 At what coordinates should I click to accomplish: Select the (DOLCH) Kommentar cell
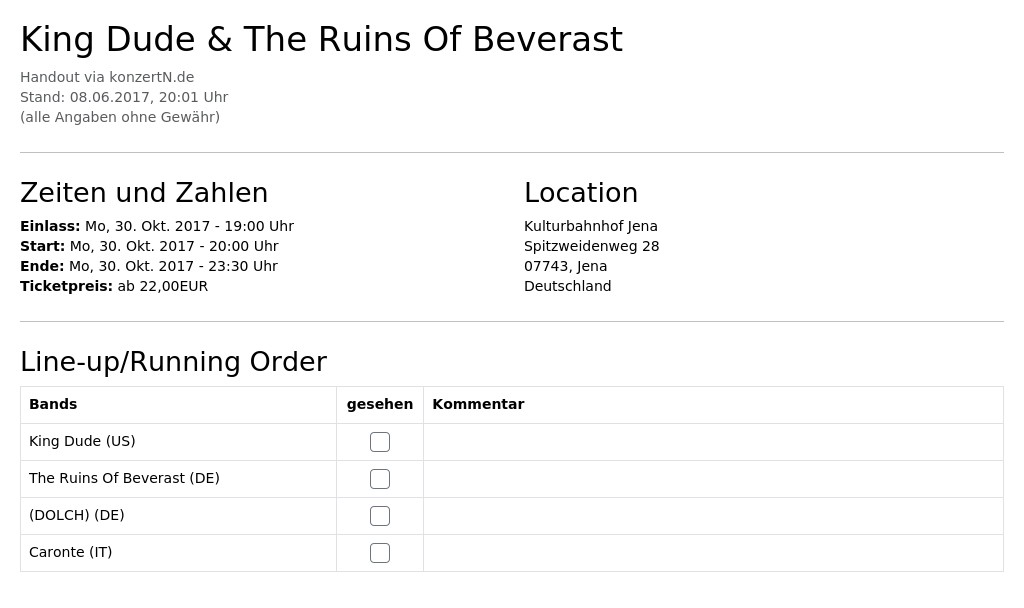[x=713, y=516]
